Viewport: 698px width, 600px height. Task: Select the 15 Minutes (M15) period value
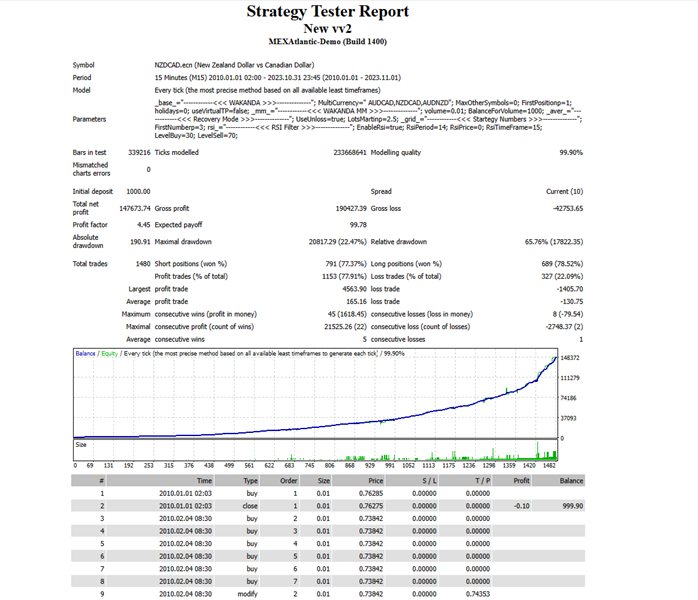click(x=278, y=77)
